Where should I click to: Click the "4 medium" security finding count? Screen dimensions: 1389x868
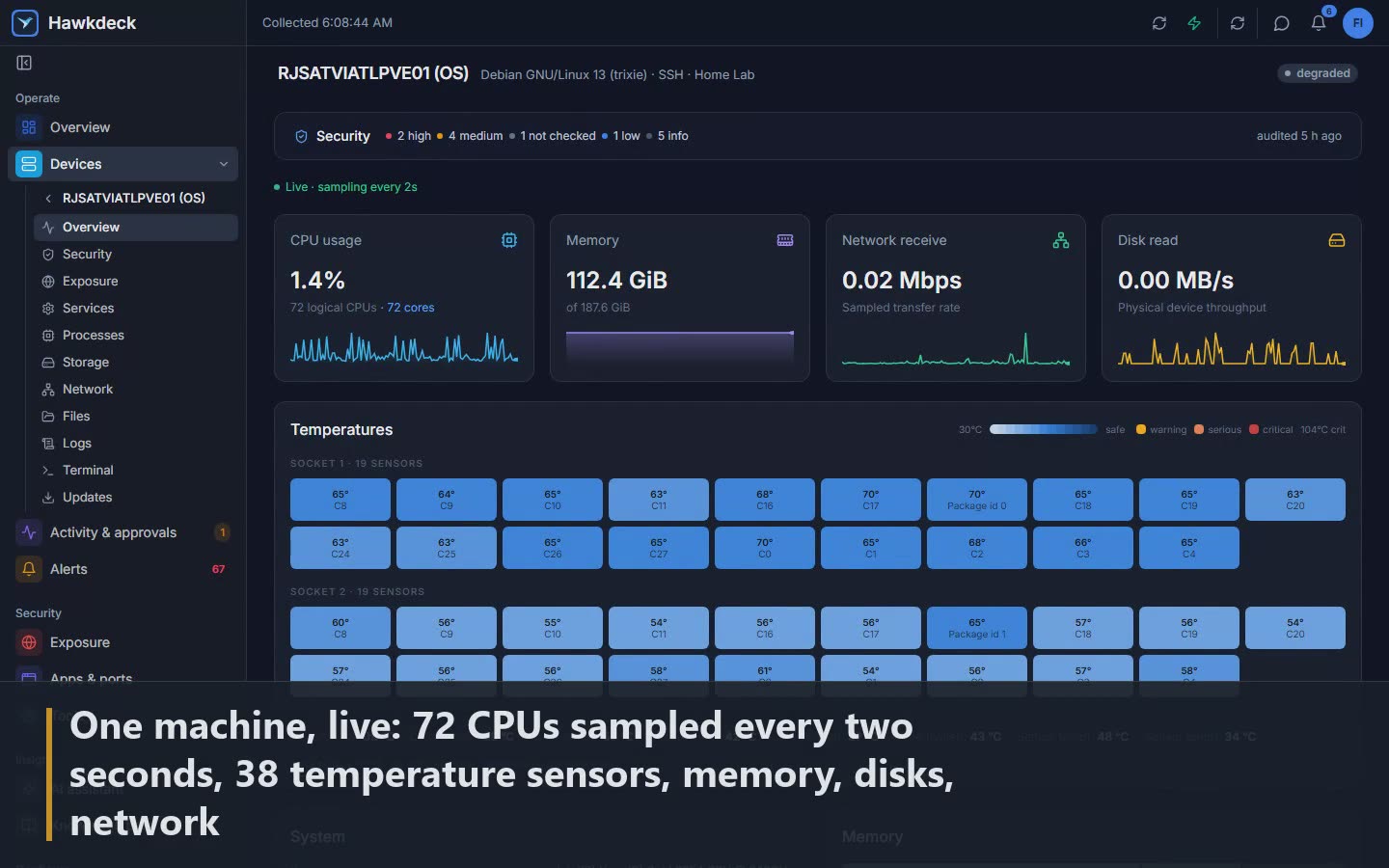point(471,136)
